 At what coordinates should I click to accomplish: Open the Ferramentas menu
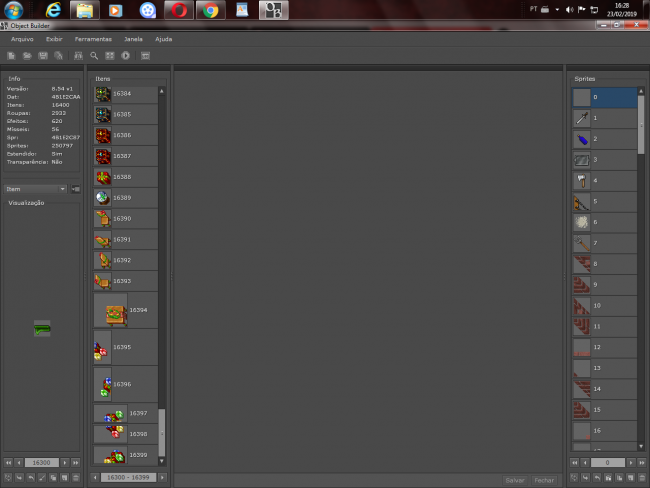[x=93, y=39]
